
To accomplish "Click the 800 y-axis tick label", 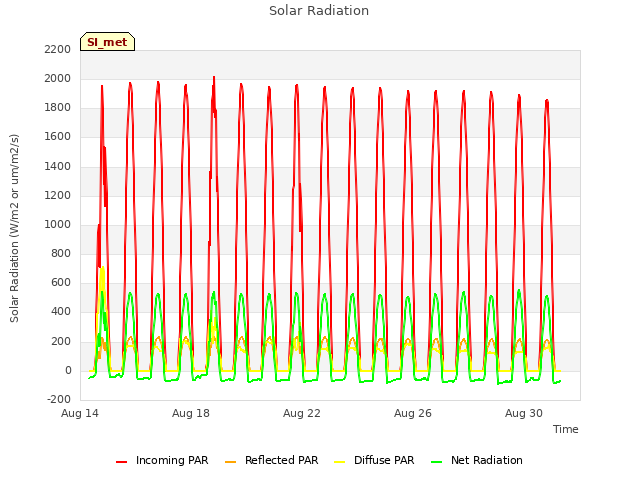I will click(61, 253).
